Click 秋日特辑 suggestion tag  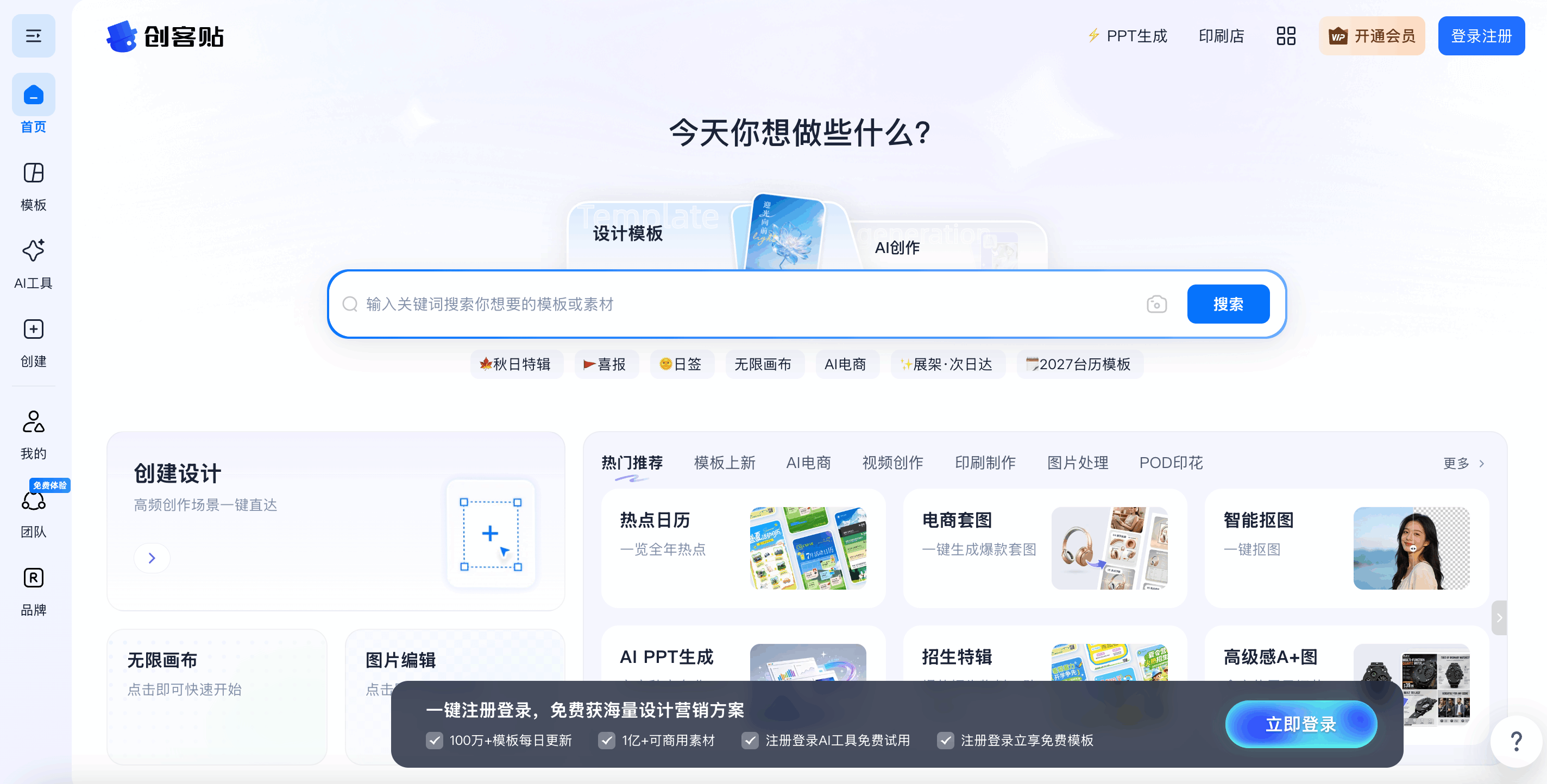[516, 364]
